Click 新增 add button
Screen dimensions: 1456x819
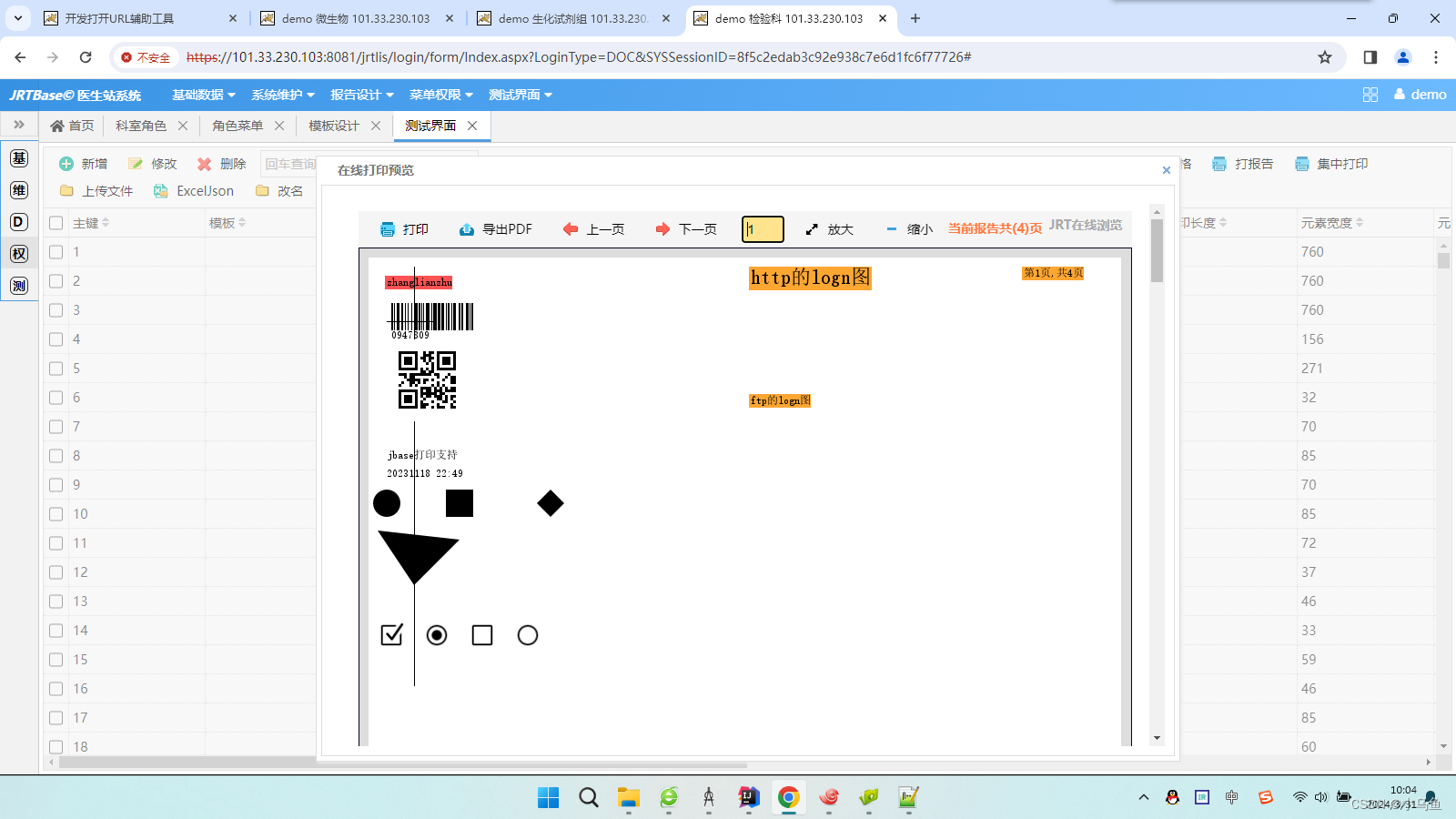click(83, 164)
